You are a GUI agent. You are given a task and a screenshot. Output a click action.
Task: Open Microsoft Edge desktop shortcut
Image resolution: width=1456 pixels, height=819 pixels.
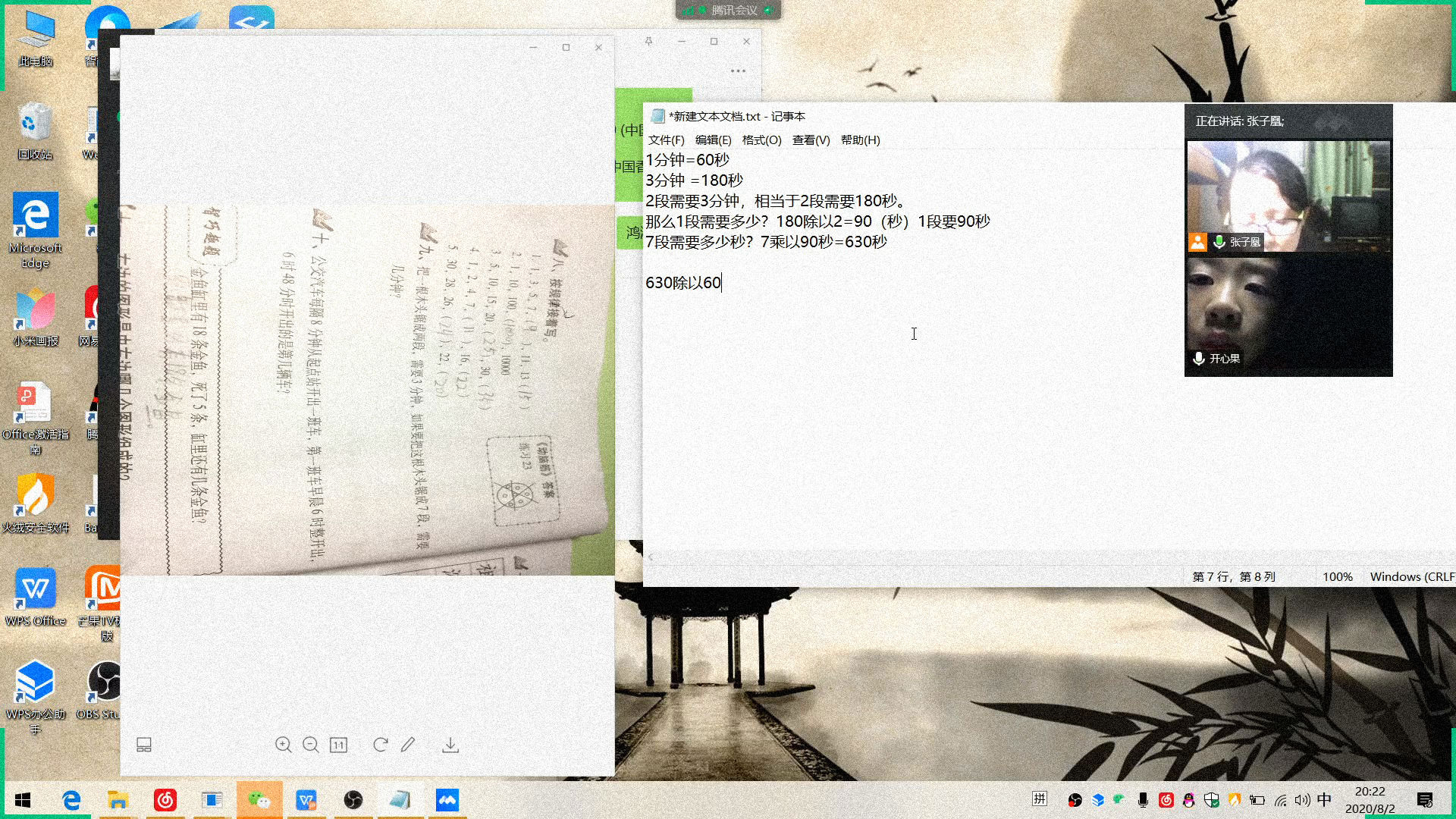coord(36,230)
